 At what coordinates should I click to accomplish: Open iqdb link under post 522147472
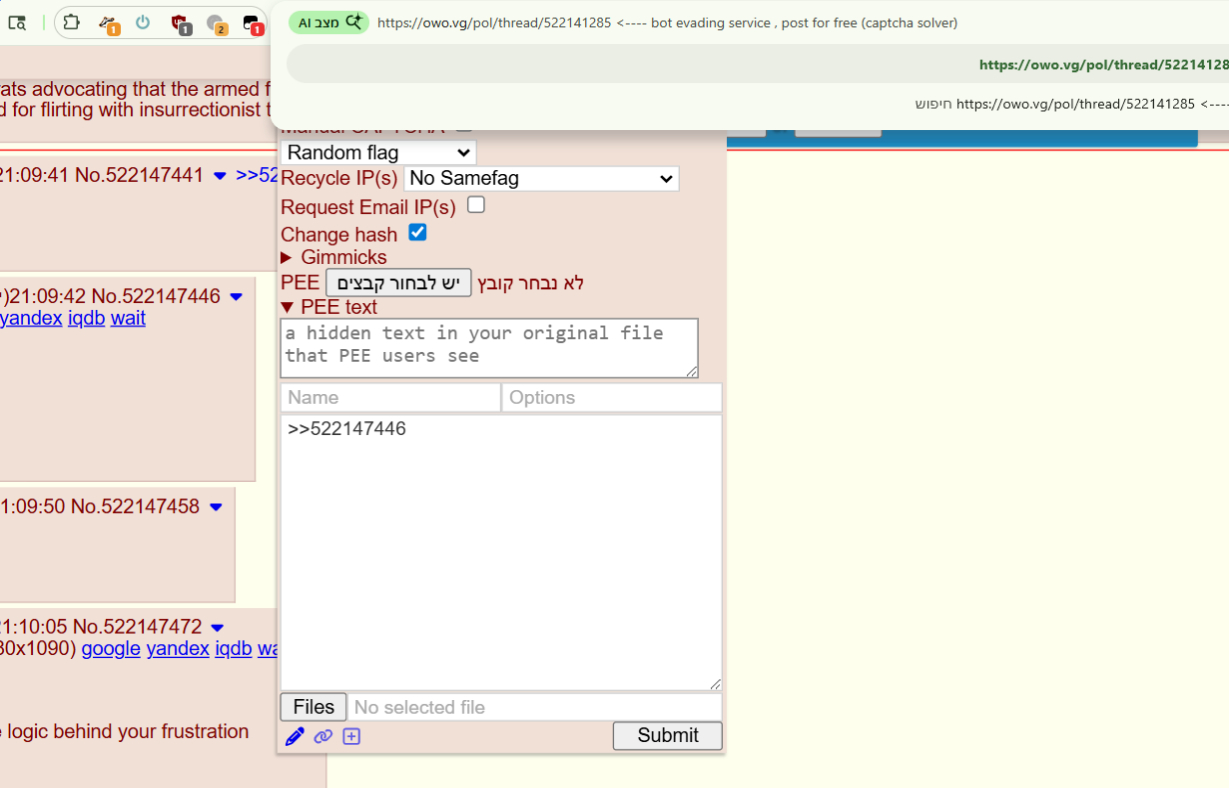[x=233, y=648]
